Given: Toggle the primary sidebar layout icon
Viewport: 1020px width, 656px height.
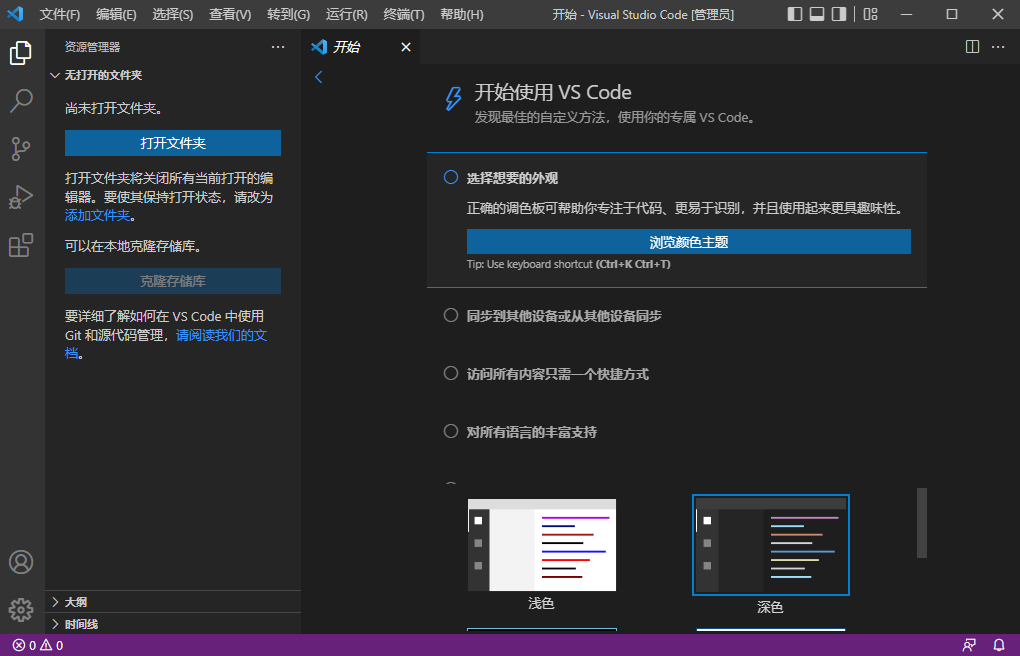Looking at the screenshot, I should pyautogui.click(x=795, y=14).
